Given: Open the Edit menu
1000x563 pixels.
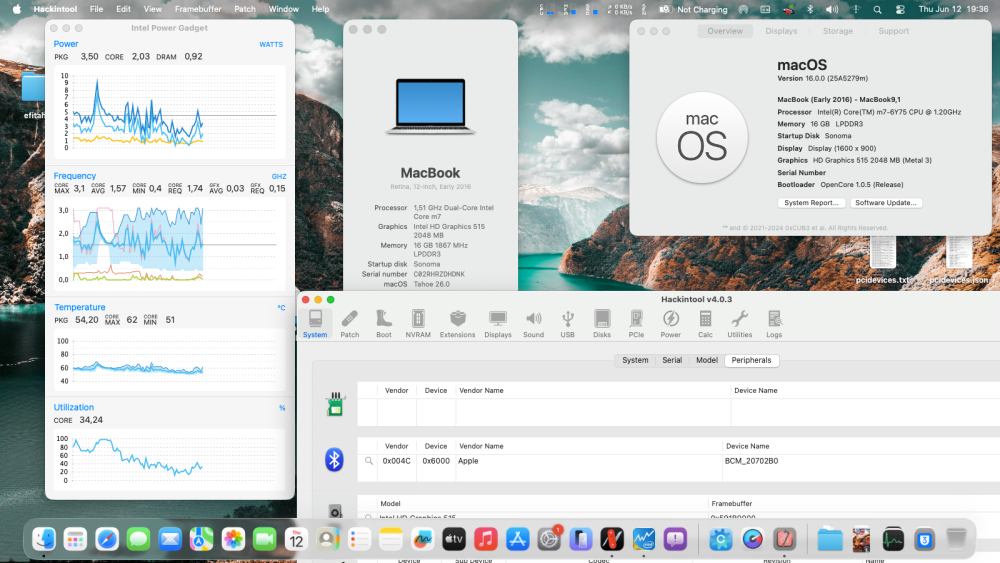Looking at the screenshot, I should pos(123,9).
